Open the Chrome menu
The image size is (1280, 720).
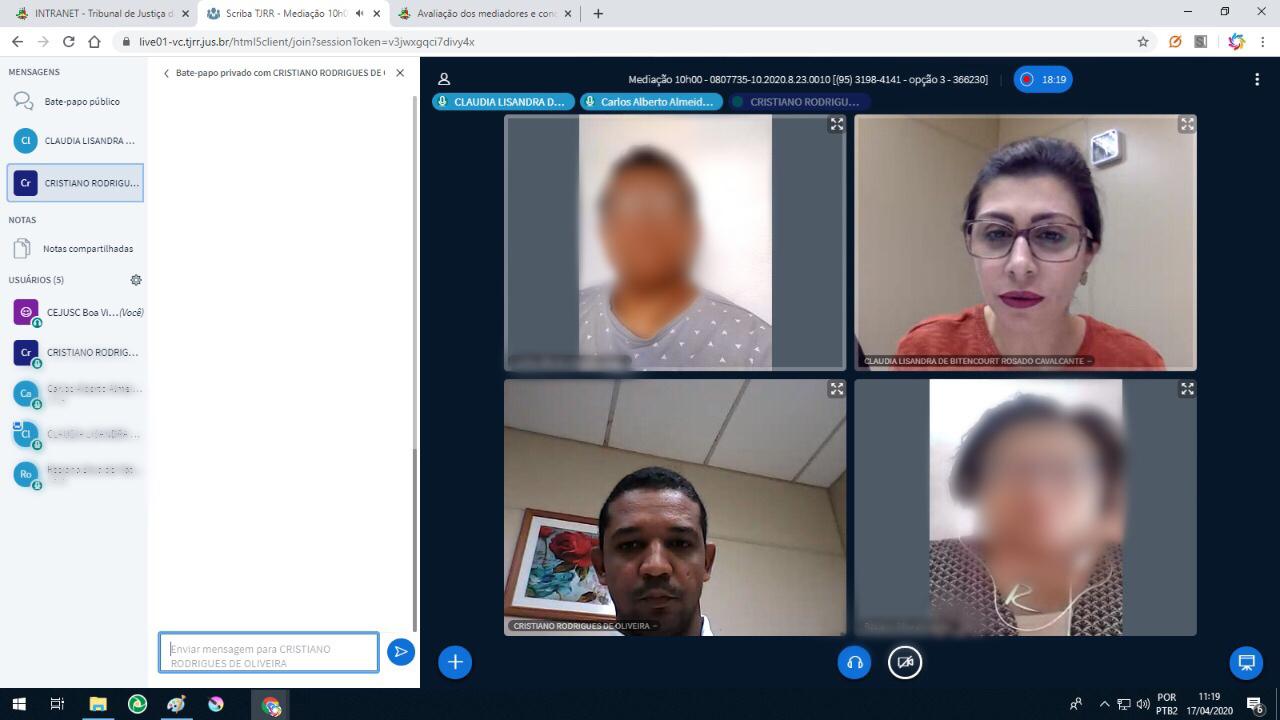[1263, 42]
